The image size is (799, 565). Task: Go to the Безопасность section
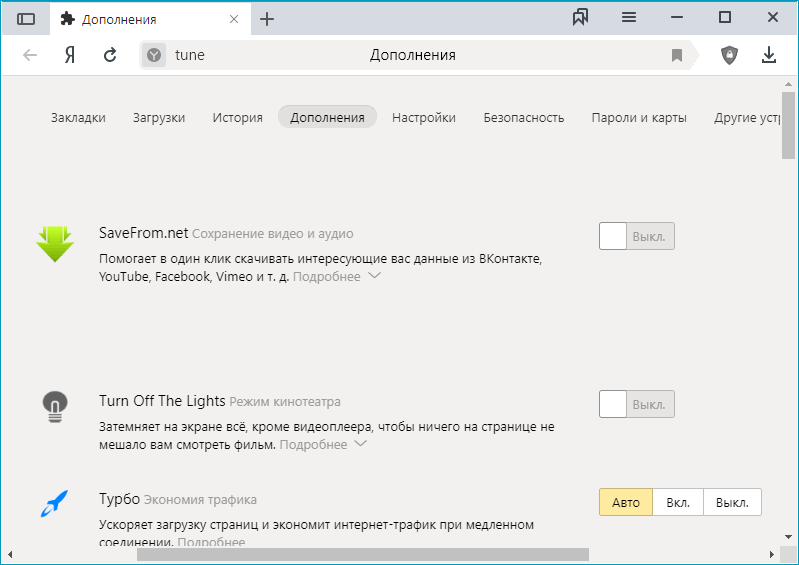pos(524,117)
